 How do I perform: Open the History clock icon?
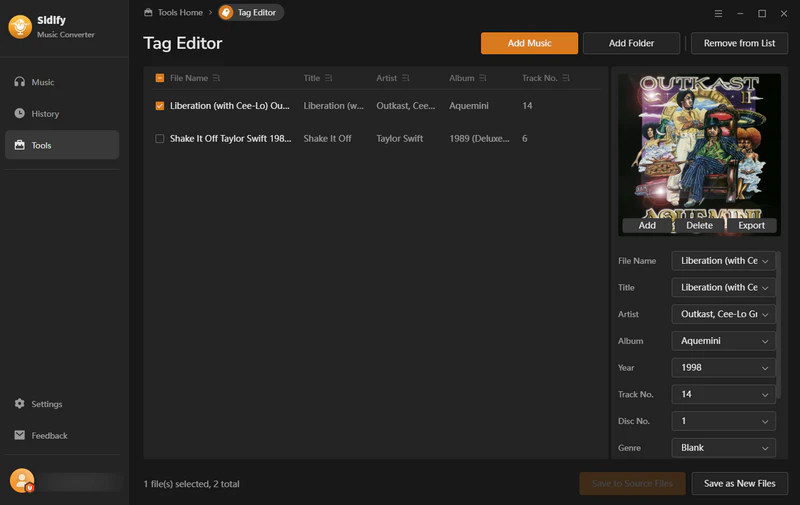pyautogui.click(x=19, y=113)
